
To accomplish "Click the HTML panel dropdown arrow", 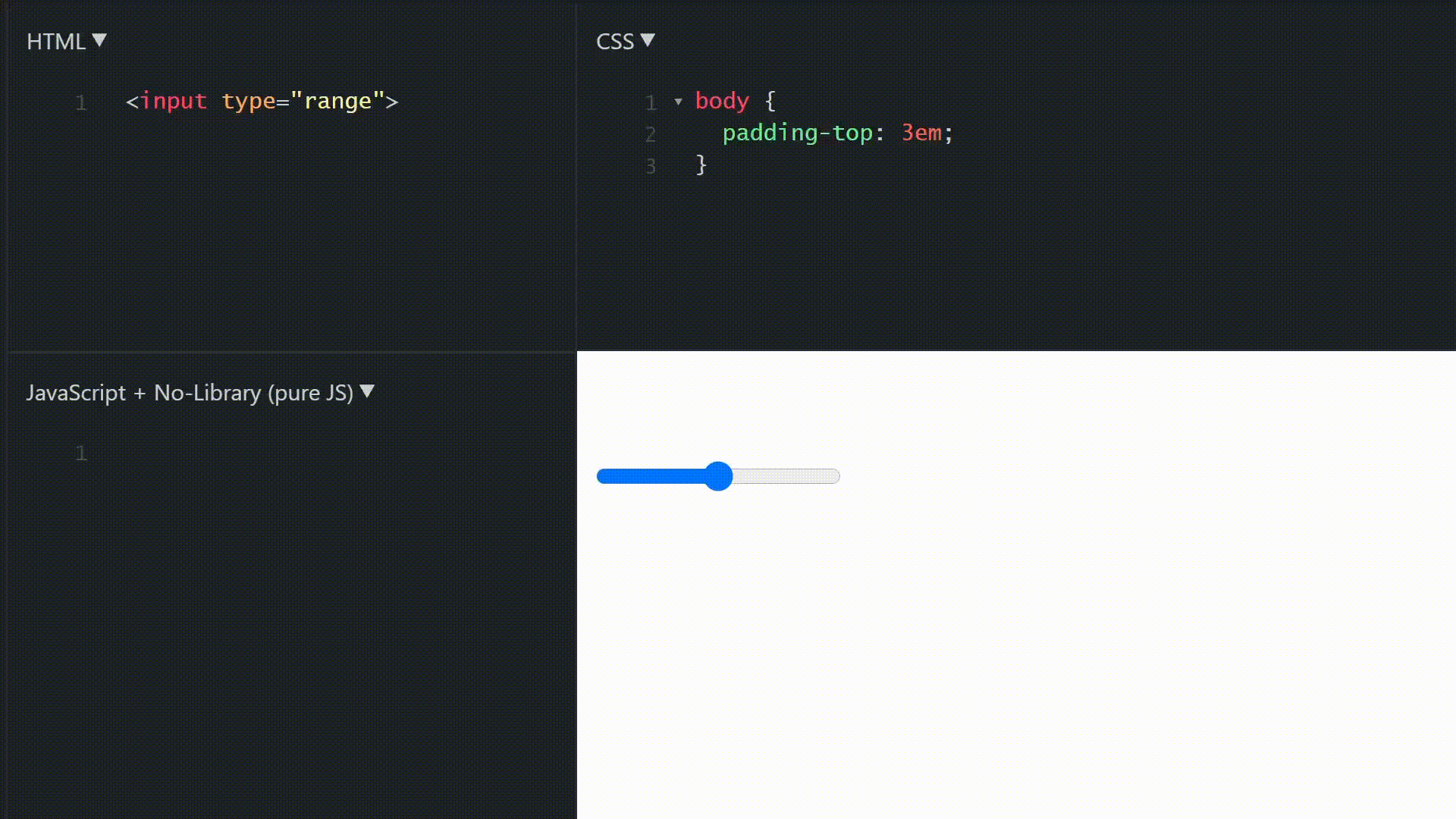I will tap(100, 40).
